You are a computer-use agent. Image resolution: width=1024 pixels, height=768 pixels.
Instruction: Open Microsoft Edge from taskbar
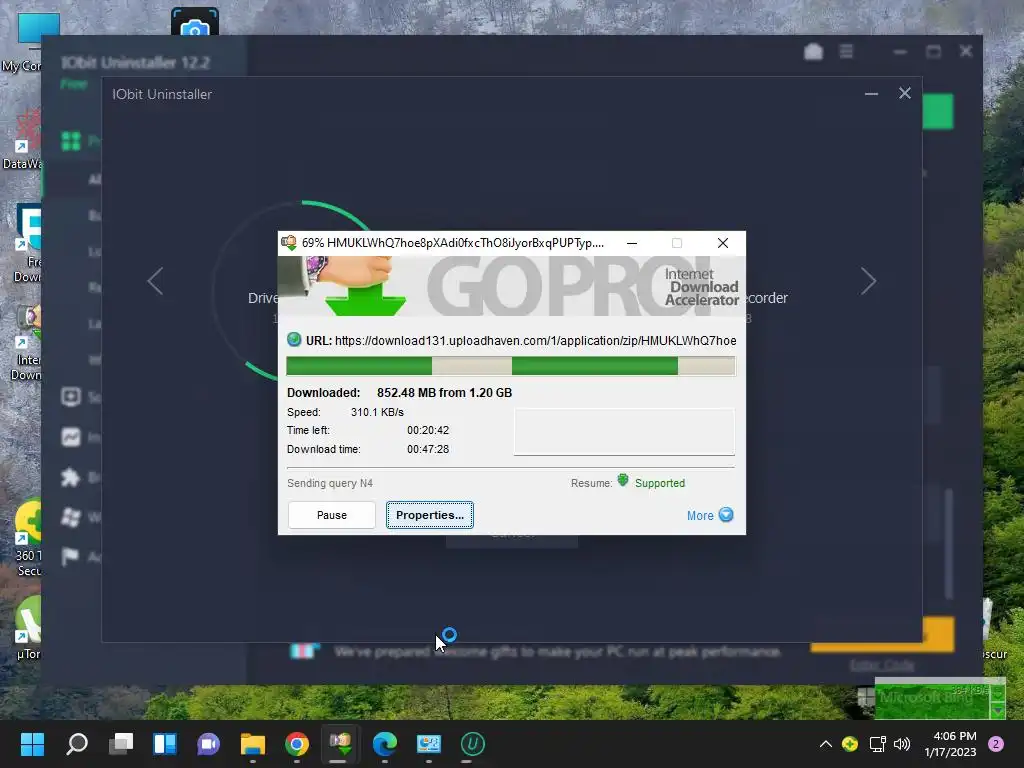click(385, 744)
